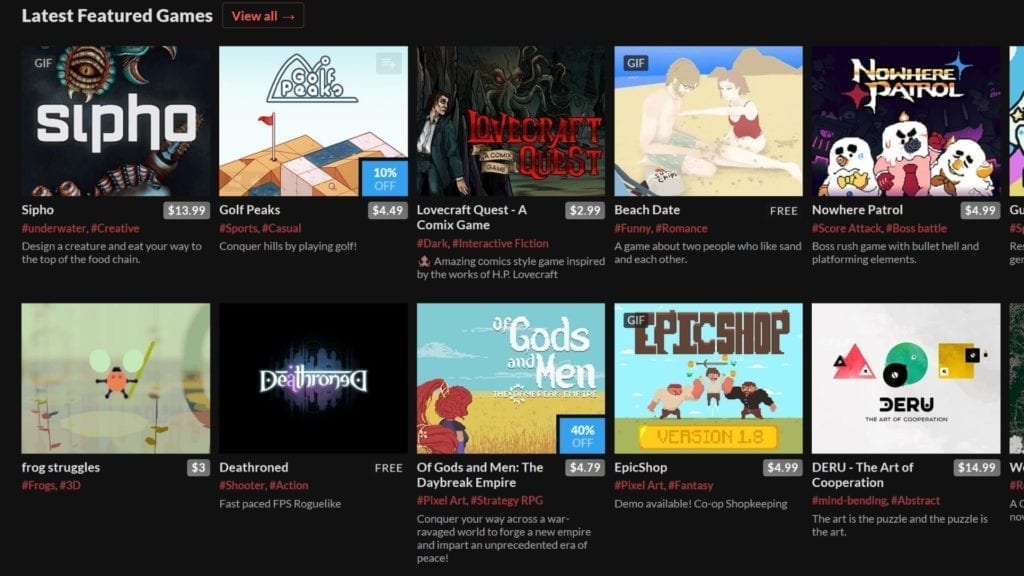Open the frog struggles game title

coord(60,467)
